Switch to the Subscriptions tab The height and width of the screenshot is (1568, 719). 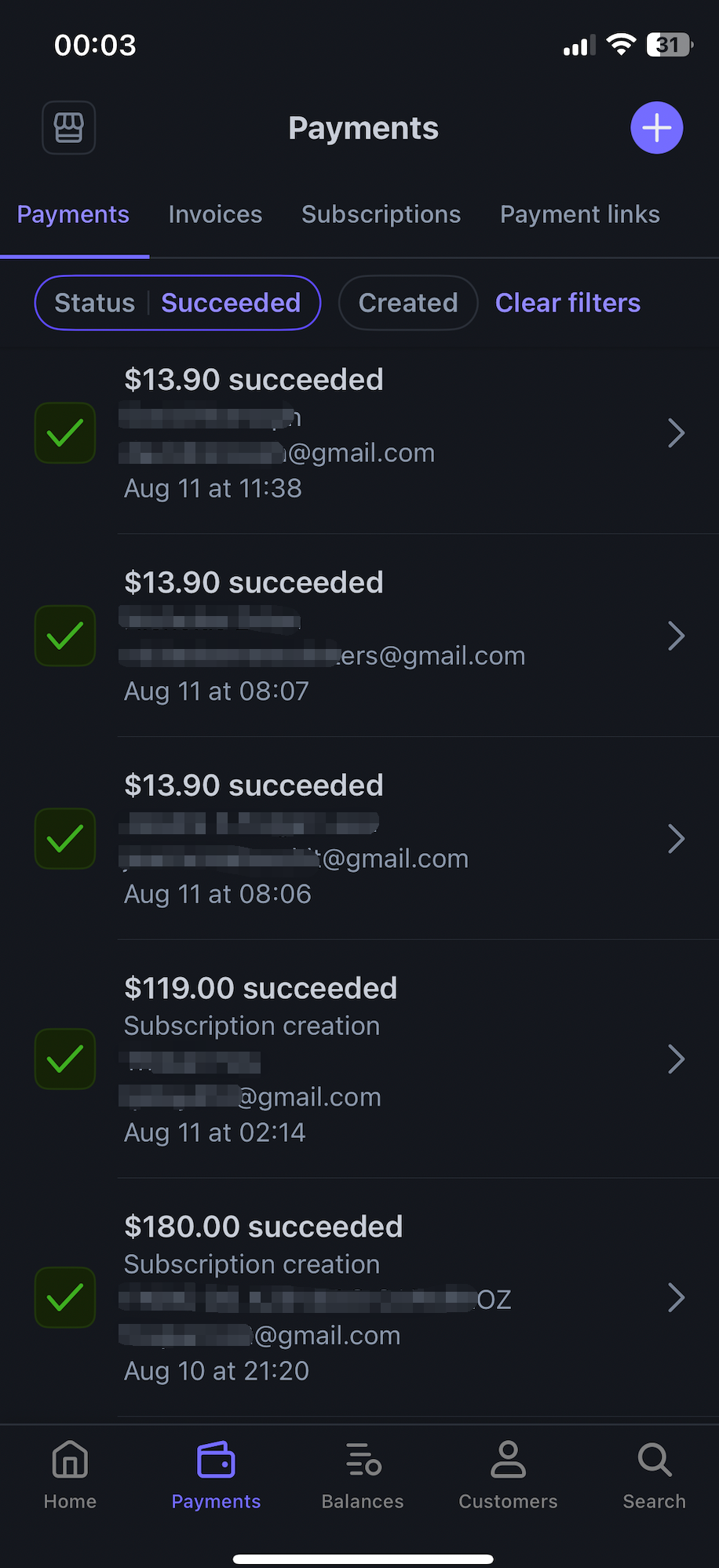(x=381, y=214)
